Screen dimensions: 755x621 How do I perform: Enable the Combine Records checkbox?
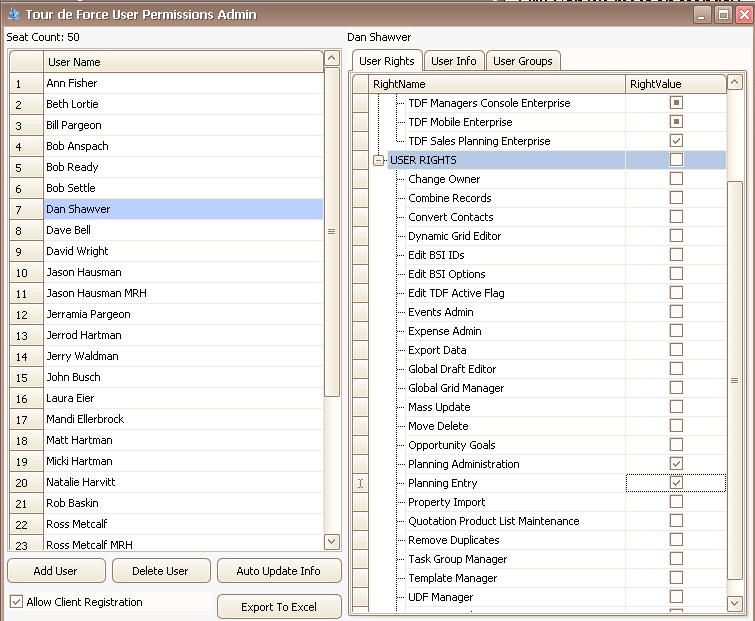(x=676, y=197)
